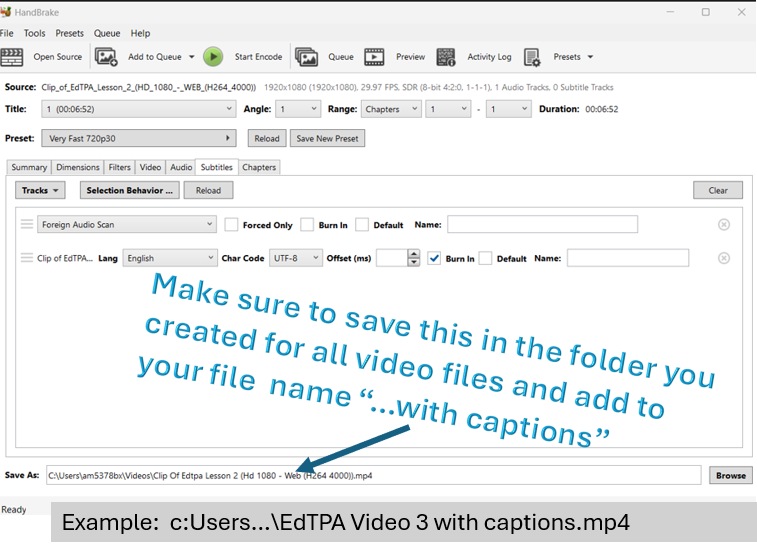
Task: Expand the Title dropdown
Action: [x=139, y=109]
